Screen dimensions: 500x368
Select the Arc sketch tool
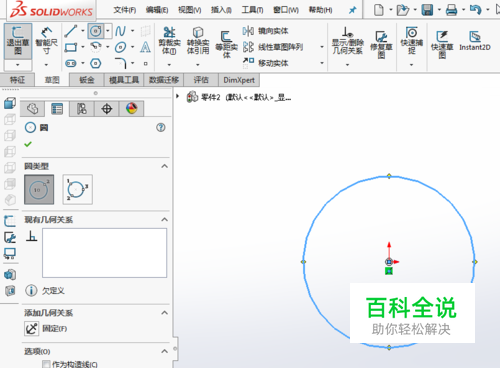pyautogui.click(x=96, y=47)
